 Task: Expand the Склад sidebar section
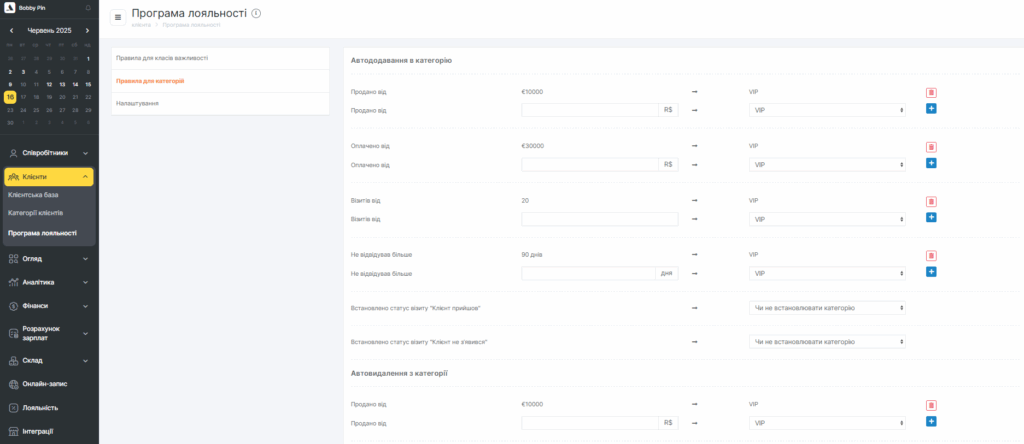pos(49,360)
